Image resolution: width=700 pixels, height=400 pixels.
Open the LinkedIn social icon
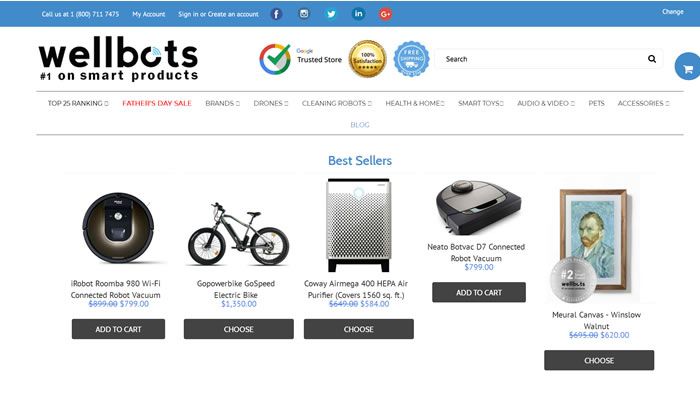coord(358,14)
